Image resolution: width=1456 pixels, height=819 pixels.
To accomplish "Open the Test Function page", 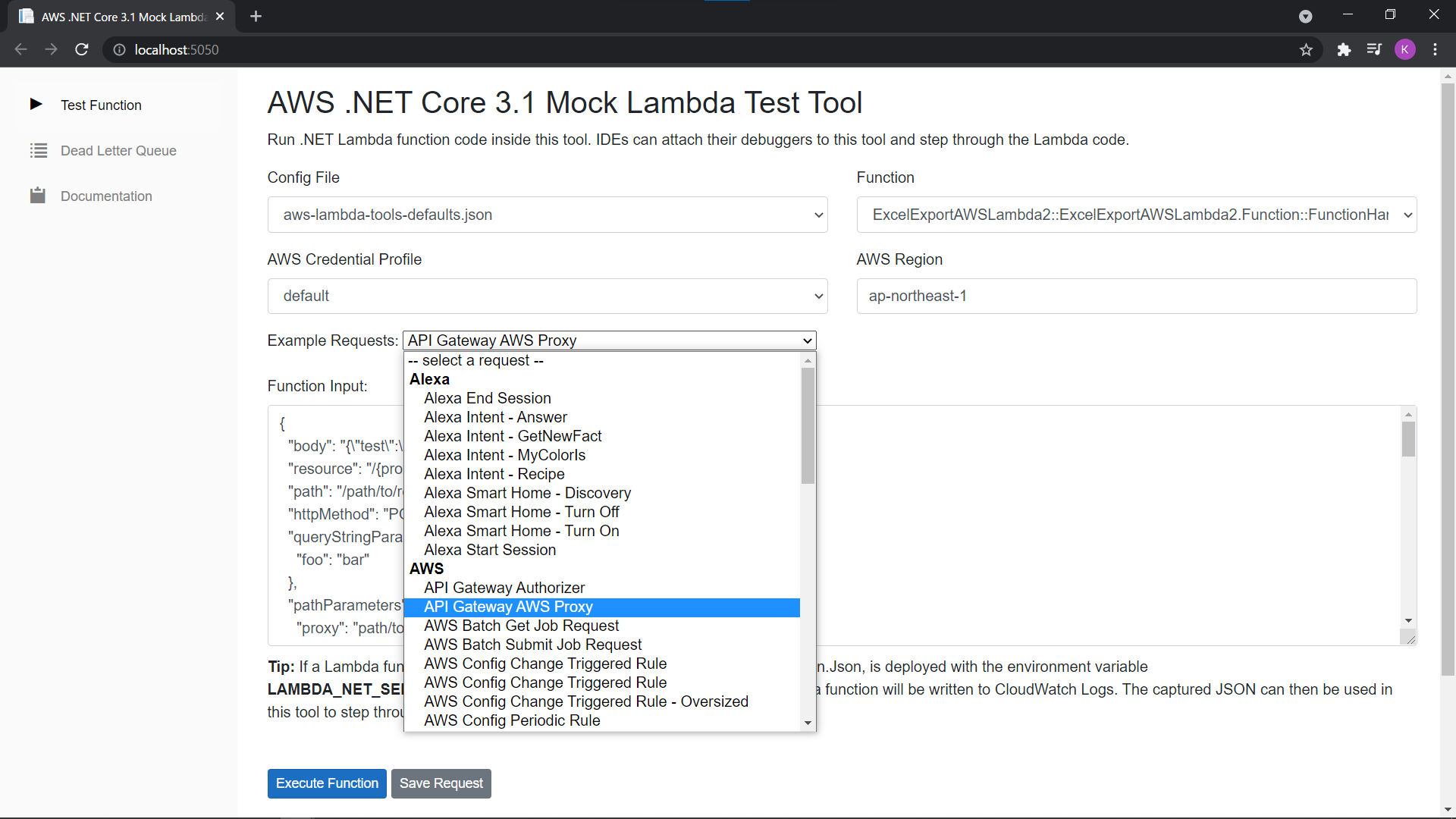I will tap(101, 105).
